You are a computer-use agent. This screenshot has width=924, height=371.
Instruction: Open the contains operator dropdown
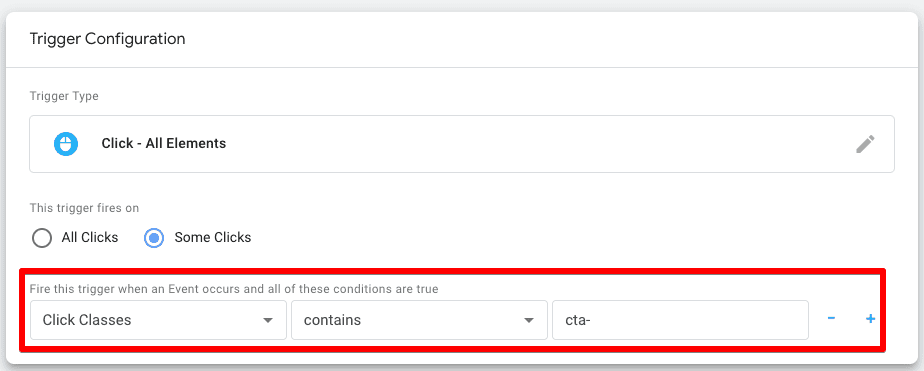[x=420, y=320]
